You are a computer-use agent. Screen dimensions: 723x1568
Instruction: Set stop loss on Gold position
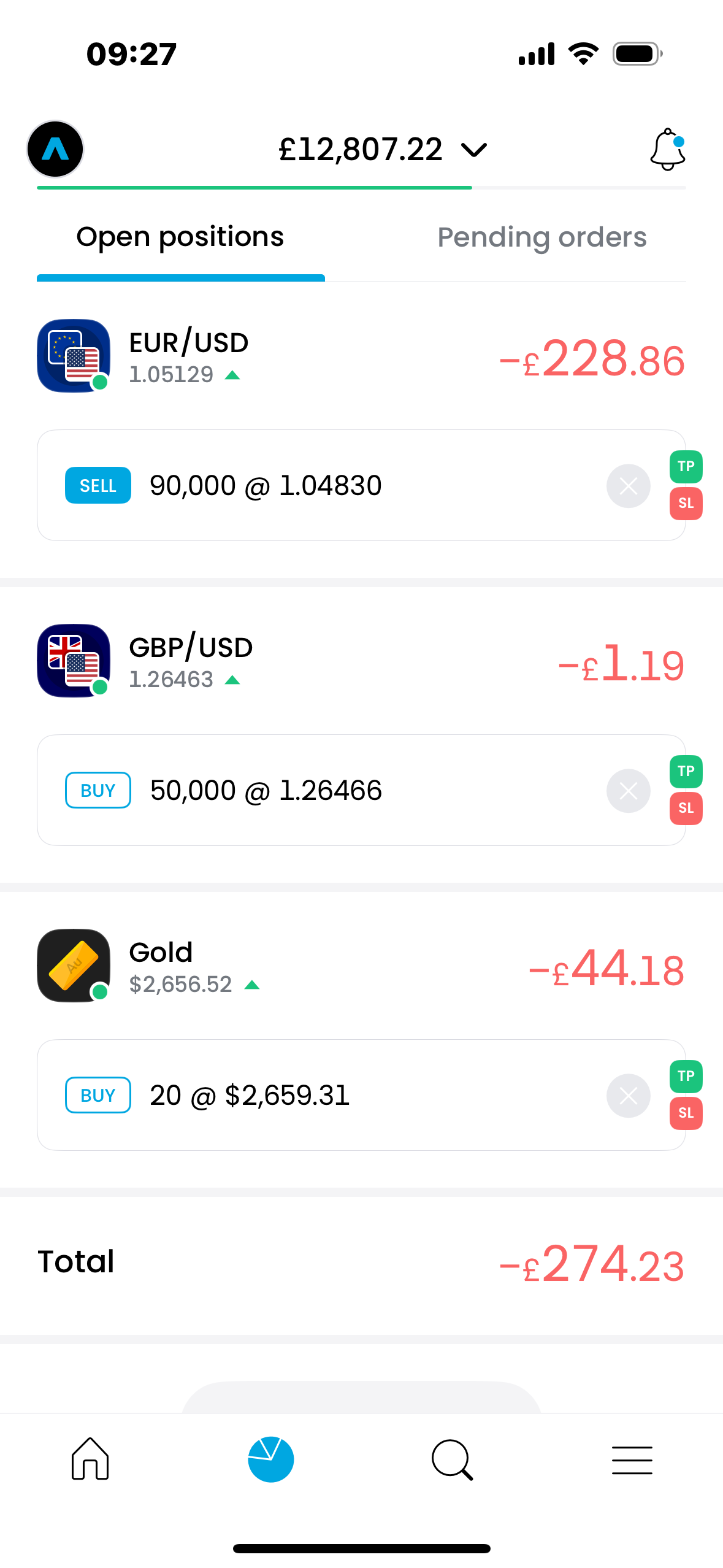(x=686, y=1113)
